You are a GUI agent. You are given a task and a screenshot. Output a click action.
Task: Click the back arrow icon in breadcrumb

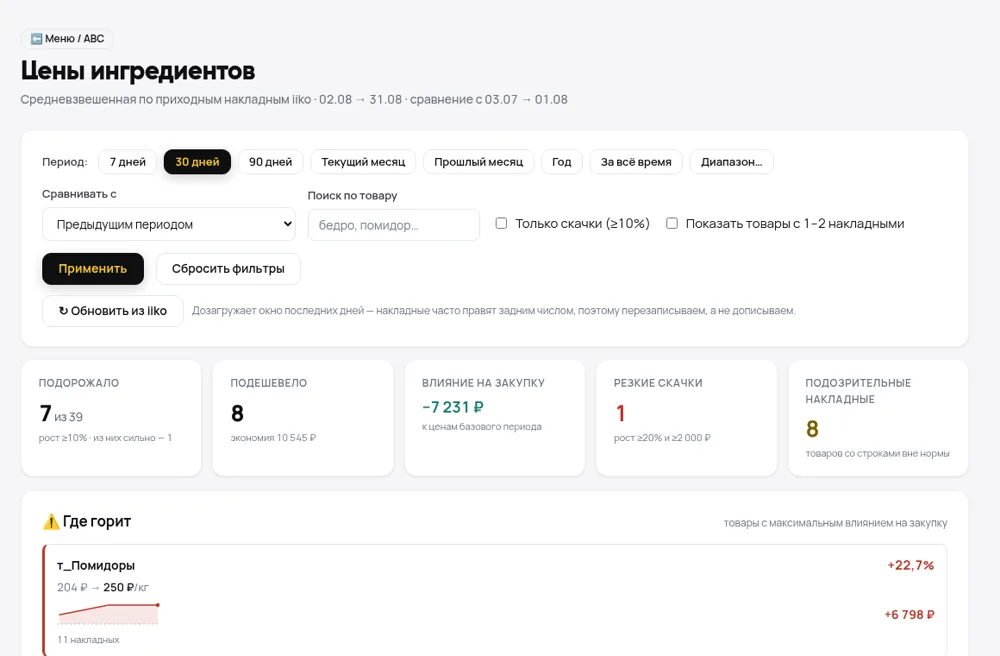pos(36,39)
